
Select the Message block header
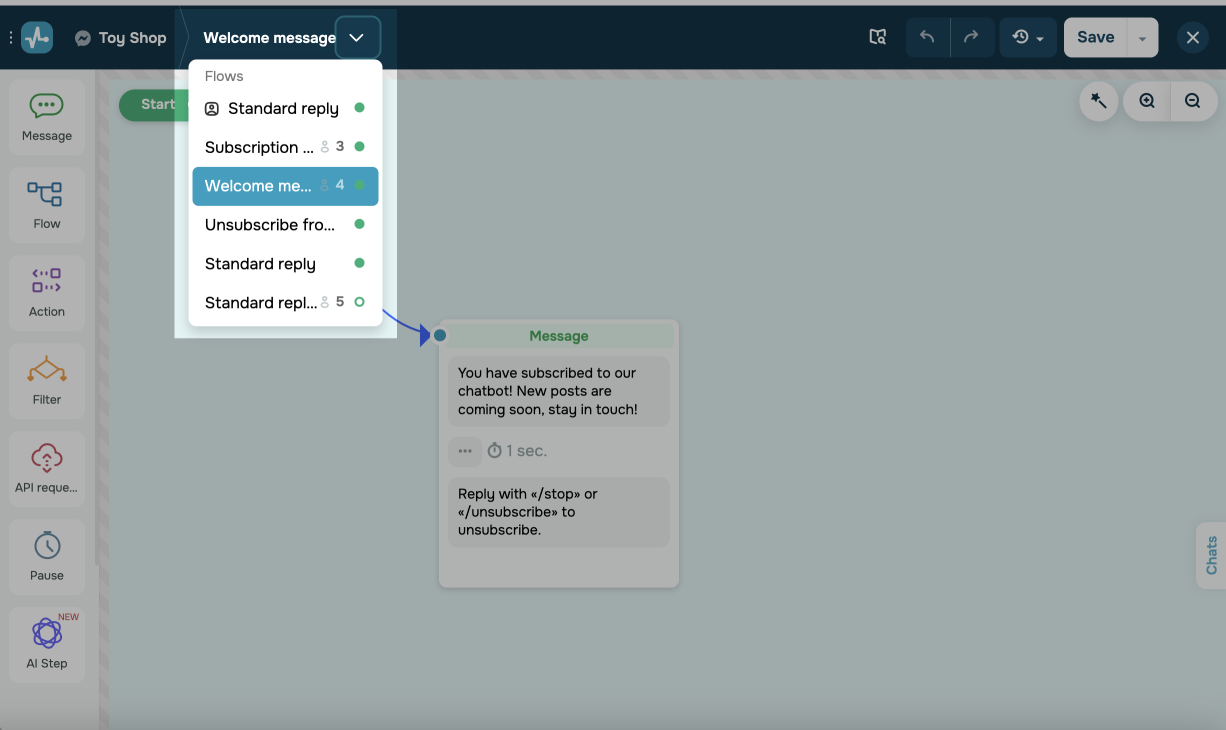pos(559,336)
